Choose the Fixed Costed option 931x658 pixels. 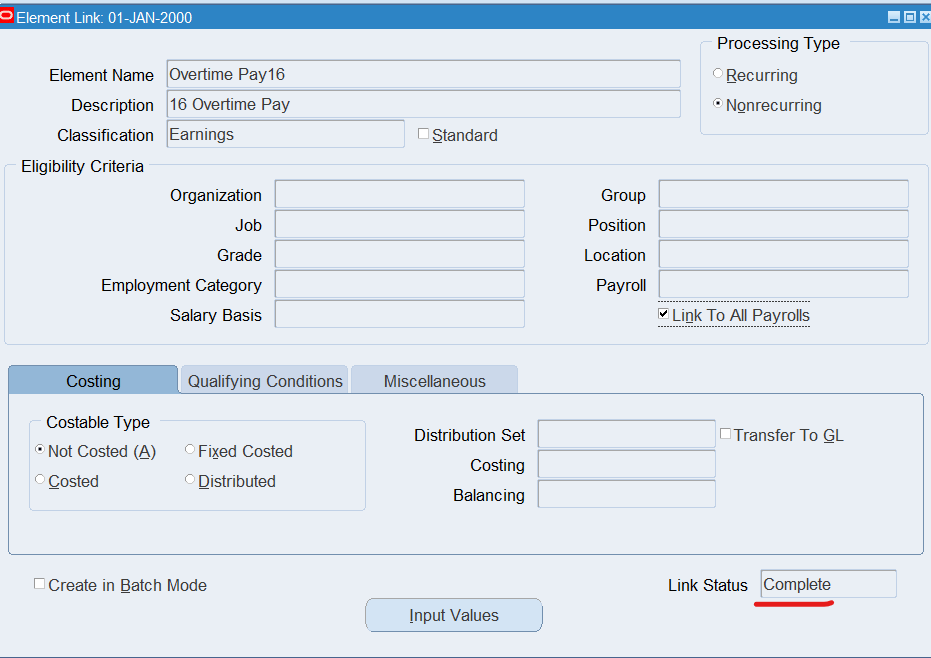pyautogui.click(x=190, y=450)
